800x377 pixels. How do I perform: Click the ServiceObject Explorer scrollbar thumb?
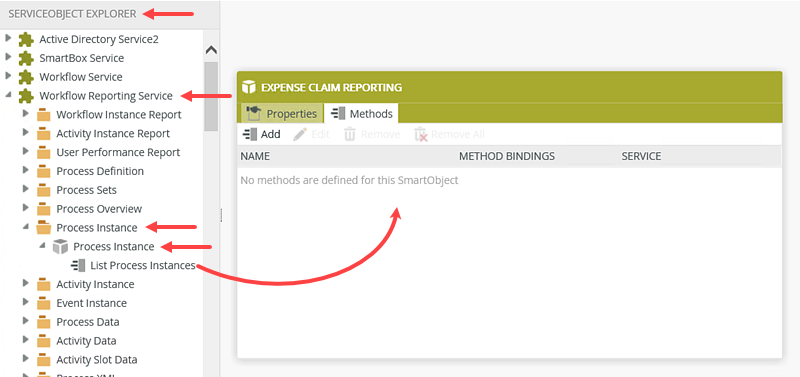[211, 96]
